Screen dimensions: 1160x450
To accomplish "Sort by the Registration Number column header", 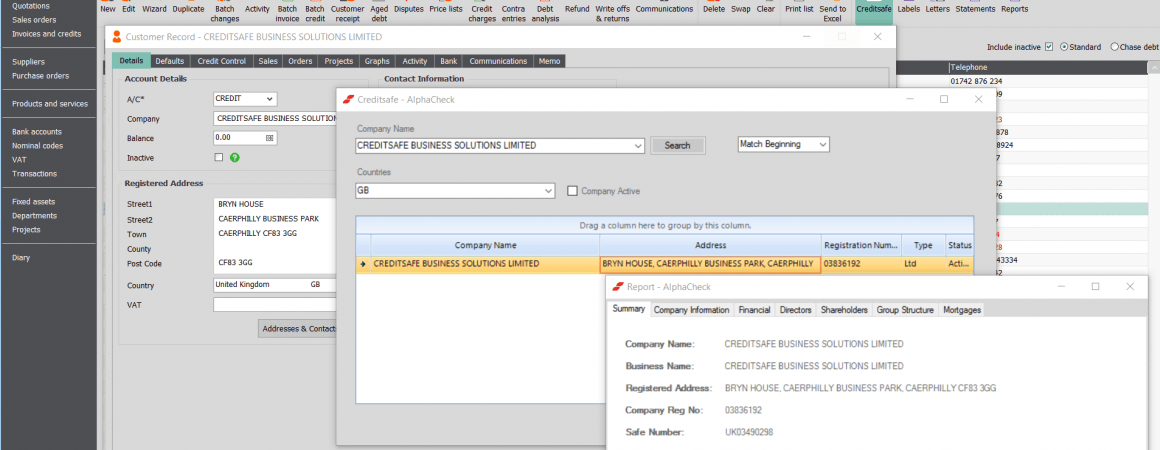I will point(861,245).
